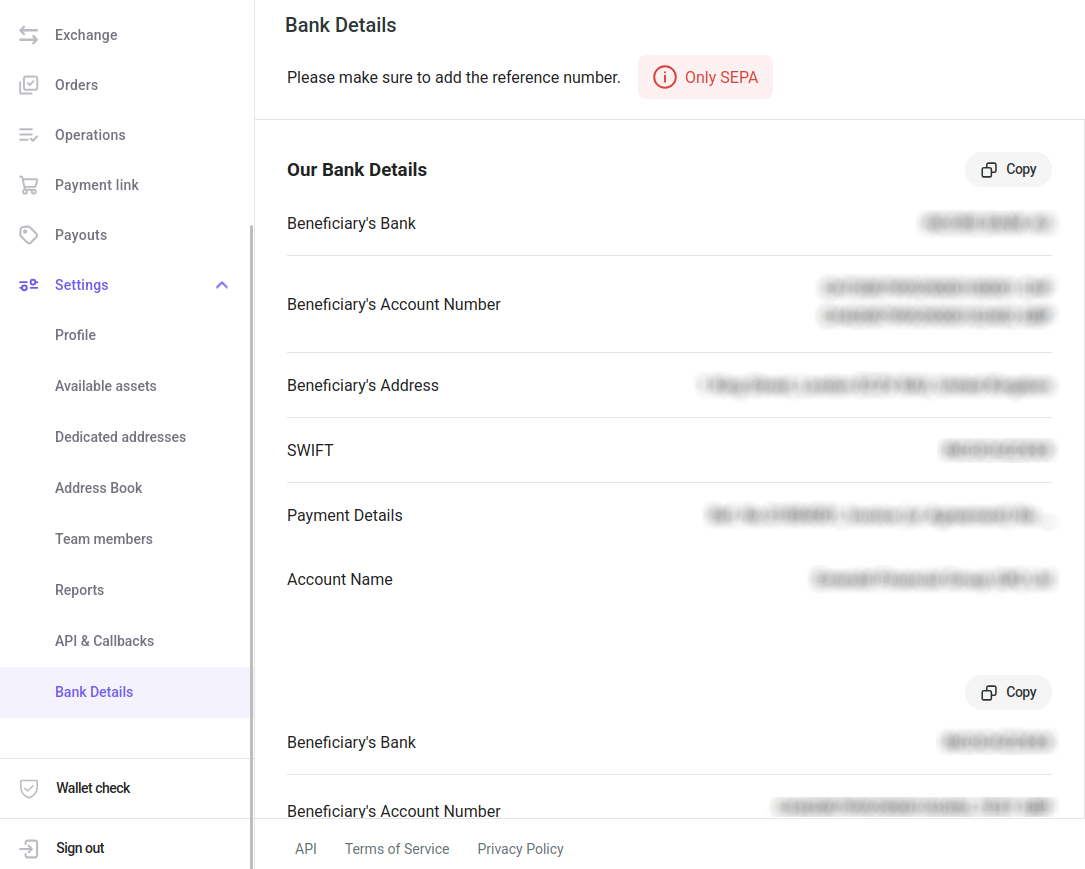Go to API & Callbacks settings

pyautogui.click(x=104, y=640)
